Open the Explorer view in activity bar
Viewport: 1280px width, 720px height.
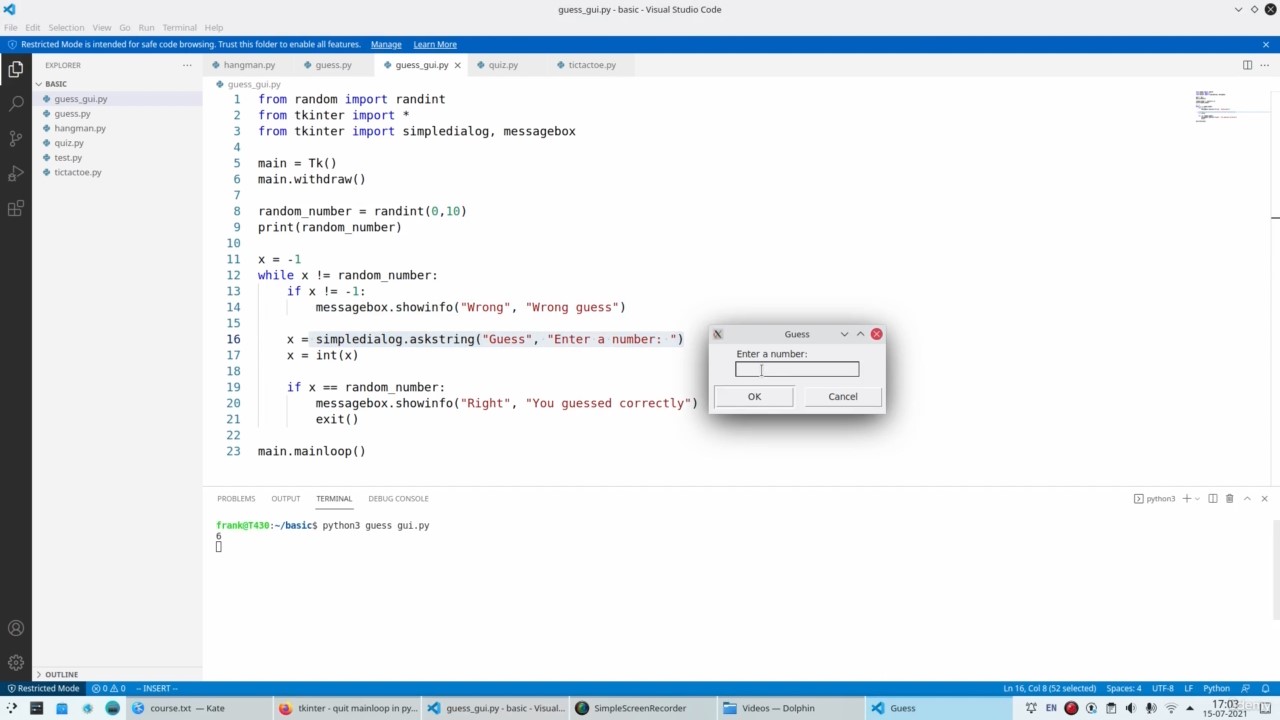tap(16, 69)
